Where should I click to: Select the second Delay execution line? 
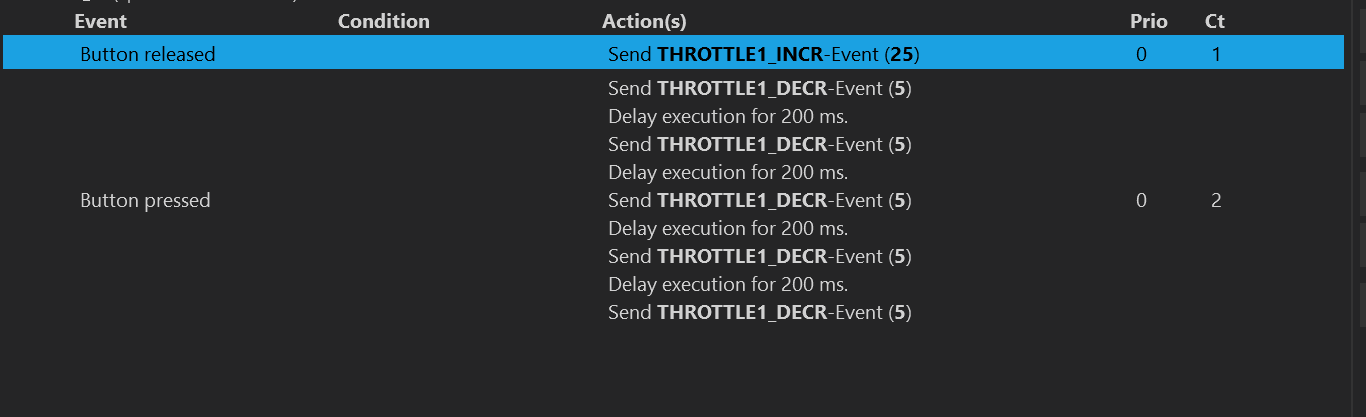click(727, 172)
